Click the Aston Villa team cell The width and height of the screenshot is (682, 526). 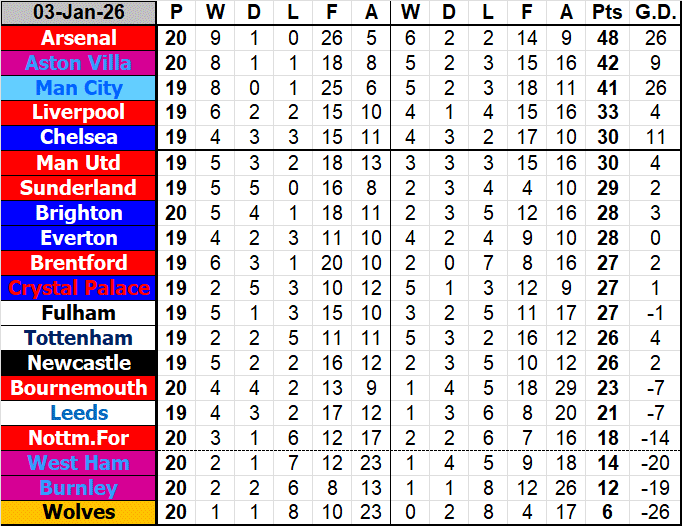point(79,63)
